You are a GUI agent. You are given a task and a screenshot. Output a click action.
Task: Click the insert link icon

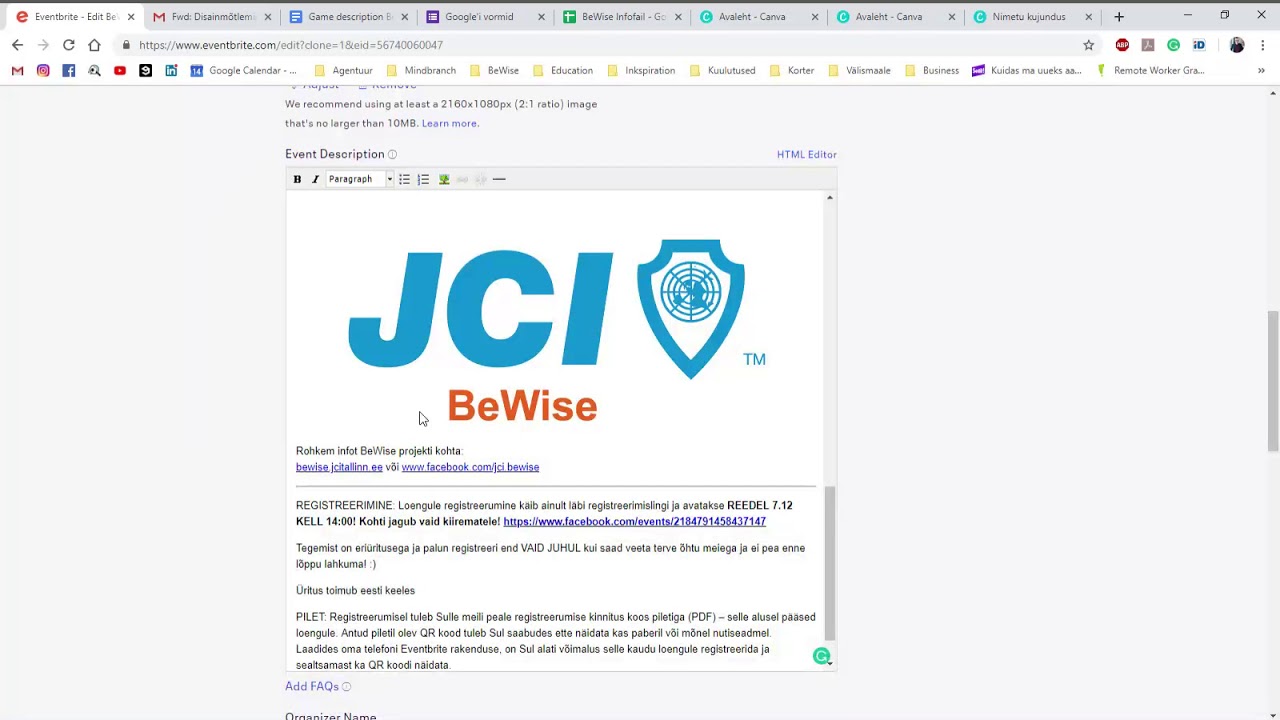pos(462,179)
